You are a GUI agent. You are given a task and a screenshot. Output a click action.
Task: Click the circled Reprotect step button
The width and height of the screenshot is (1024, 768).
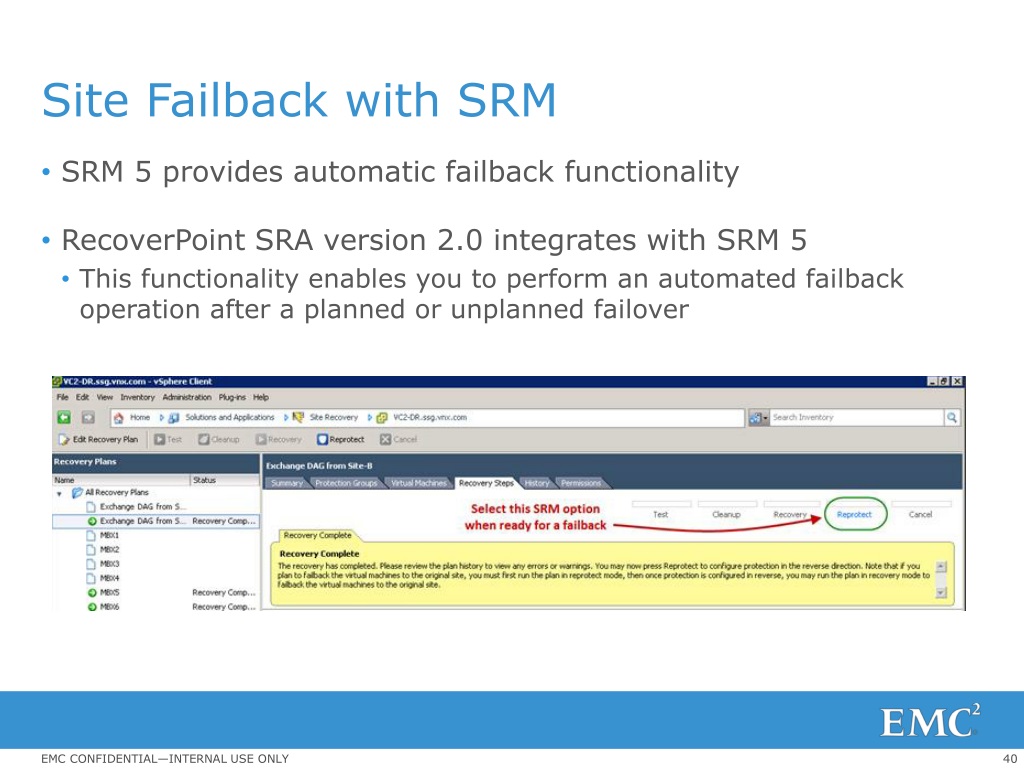tap(855, 515)
